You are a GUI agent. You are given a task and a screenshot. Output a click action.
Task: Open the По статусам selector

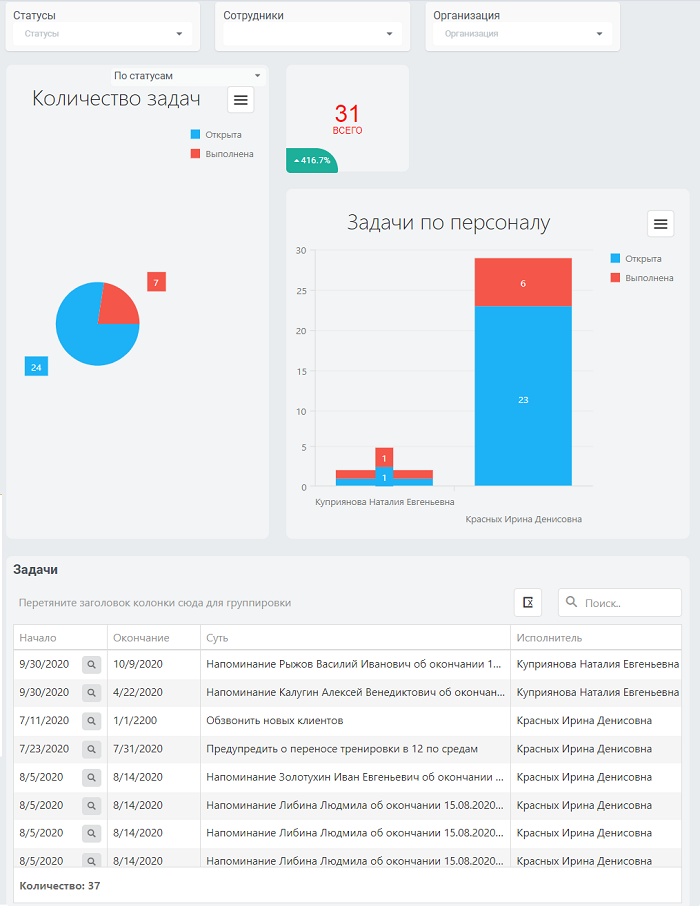188,76
